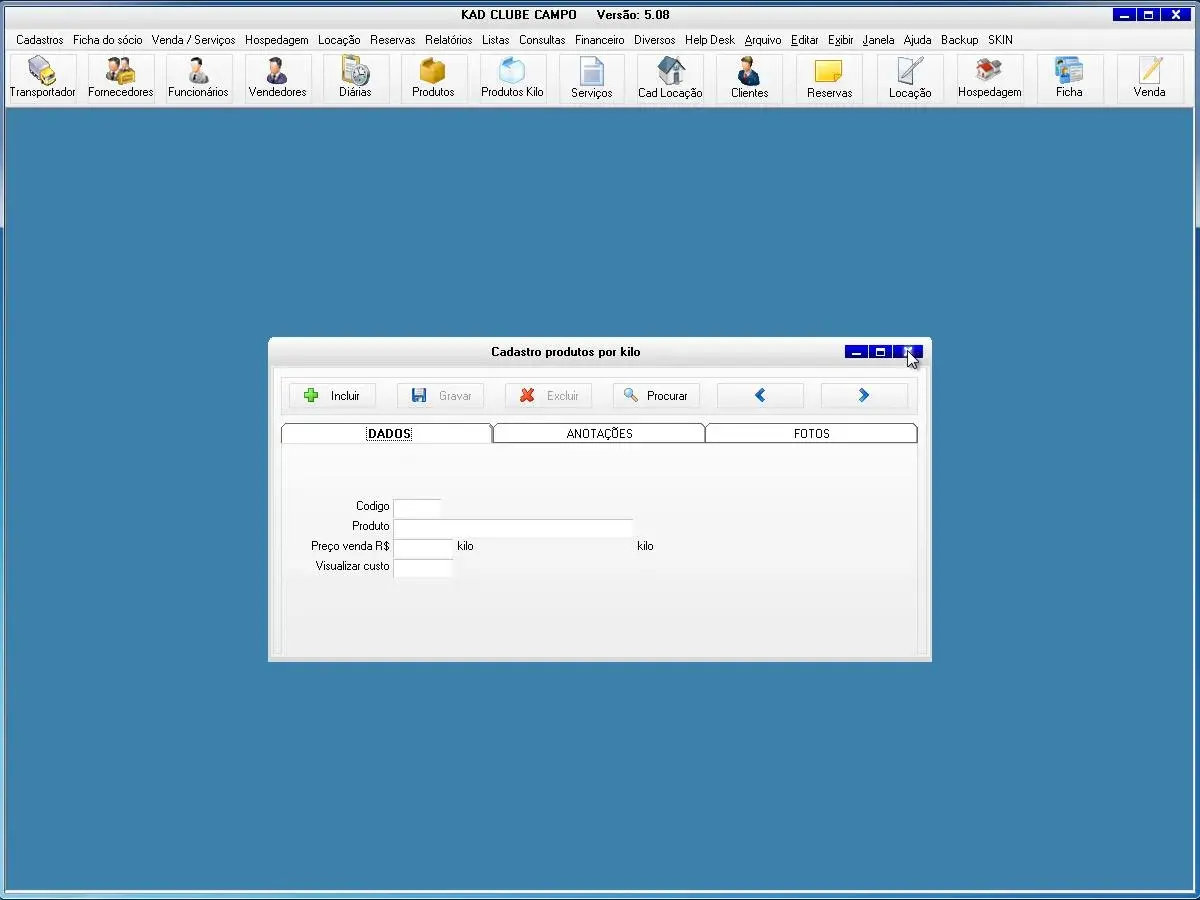Go to previous record with left arrow

760,396
